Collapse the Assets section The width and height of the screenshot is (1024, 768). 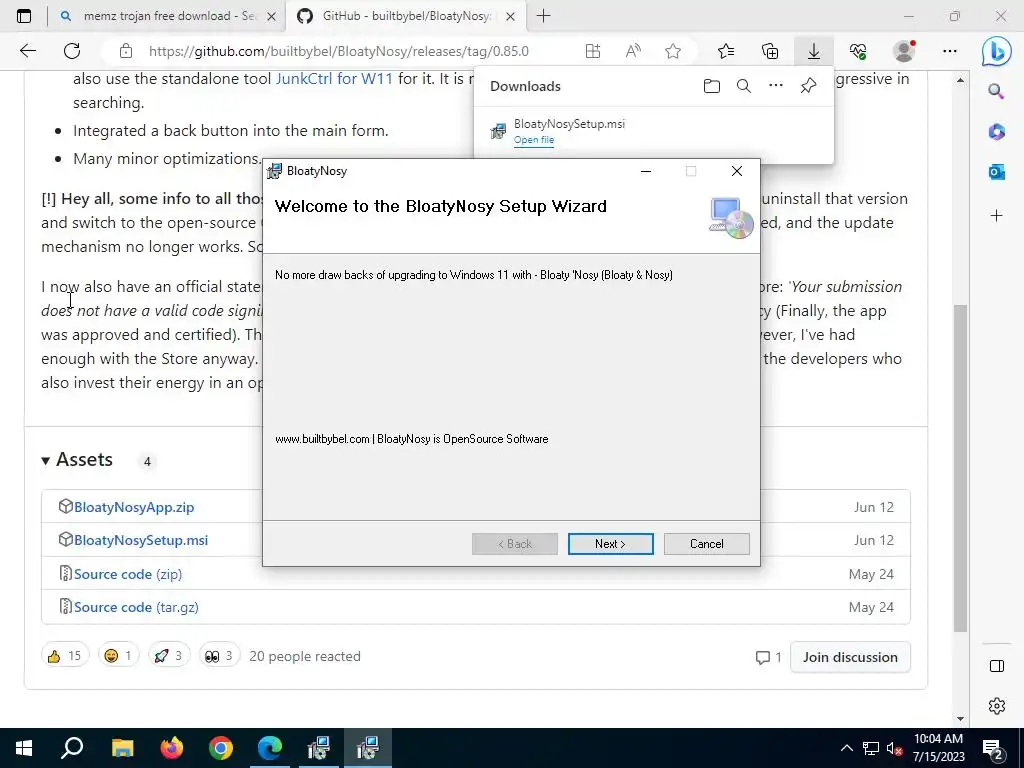77,460
